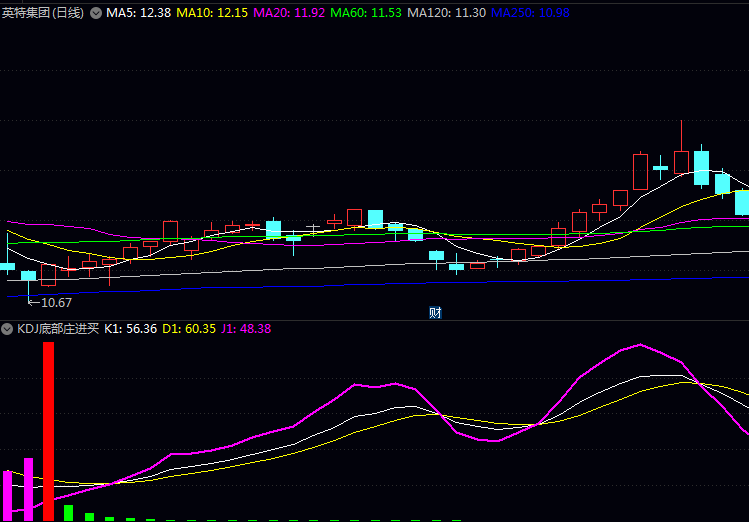Click the tall red signal bar

click(48, 430)
